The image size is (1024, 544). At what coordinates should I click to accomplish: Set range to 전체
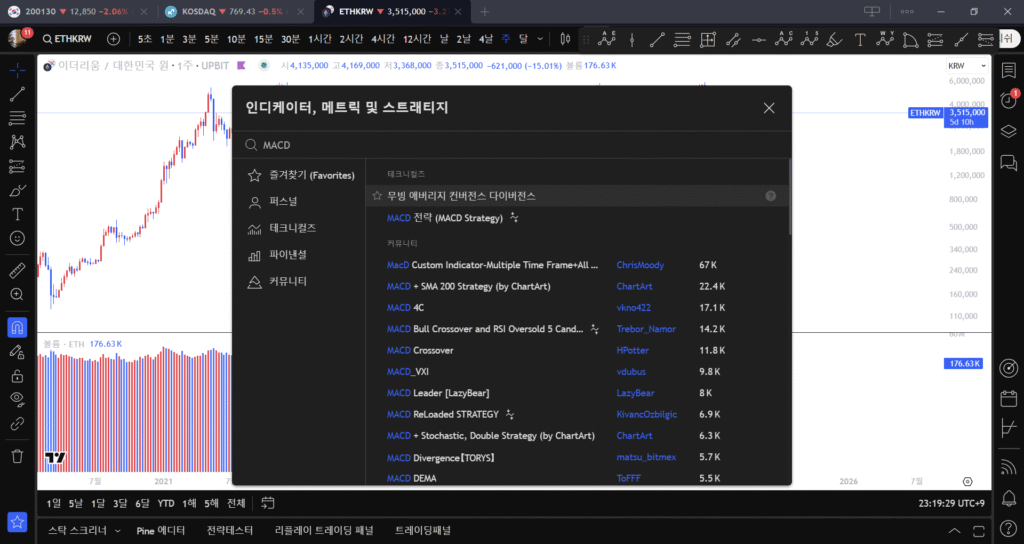tap(236, 504)
